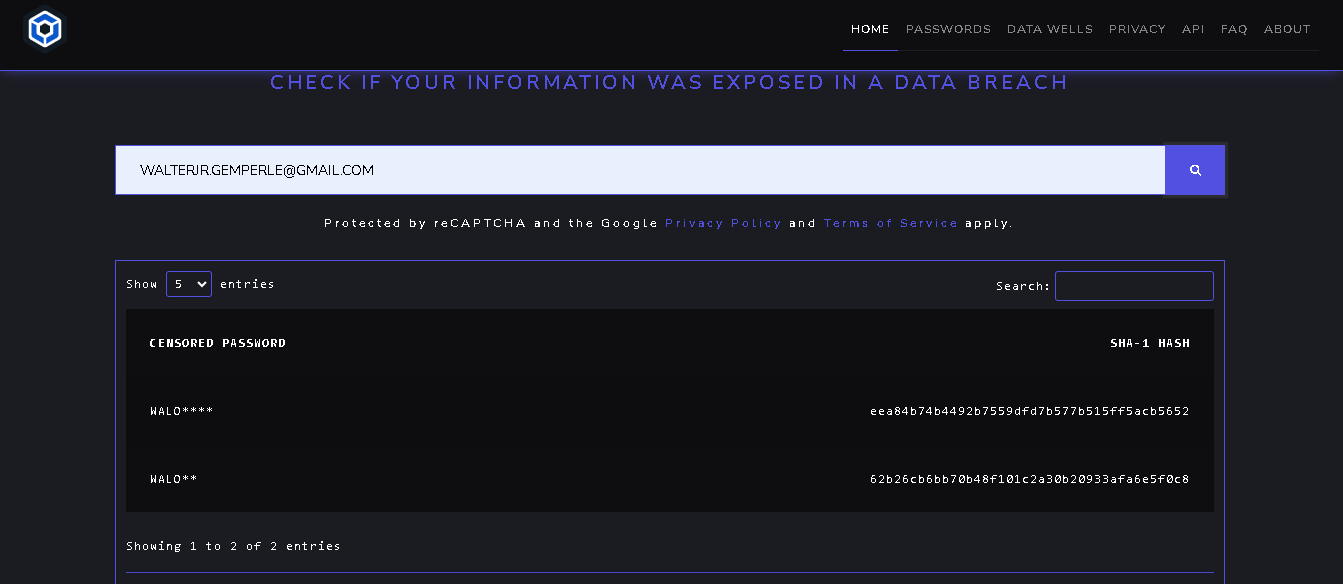Sort by CENSORED PASSWORD column header

[x=218, y=343]
